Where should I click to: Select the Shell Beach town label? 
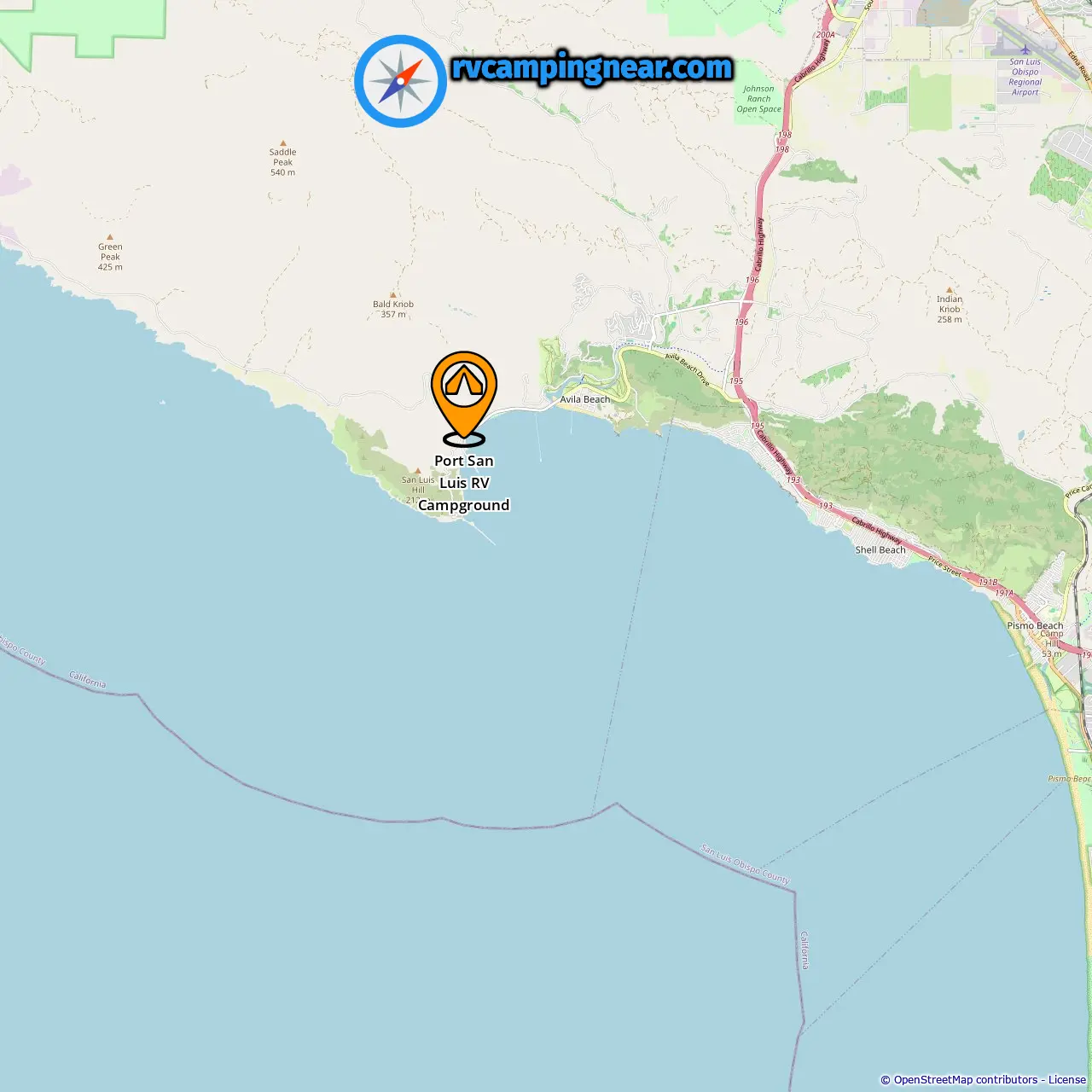click(x=880, y=550)
